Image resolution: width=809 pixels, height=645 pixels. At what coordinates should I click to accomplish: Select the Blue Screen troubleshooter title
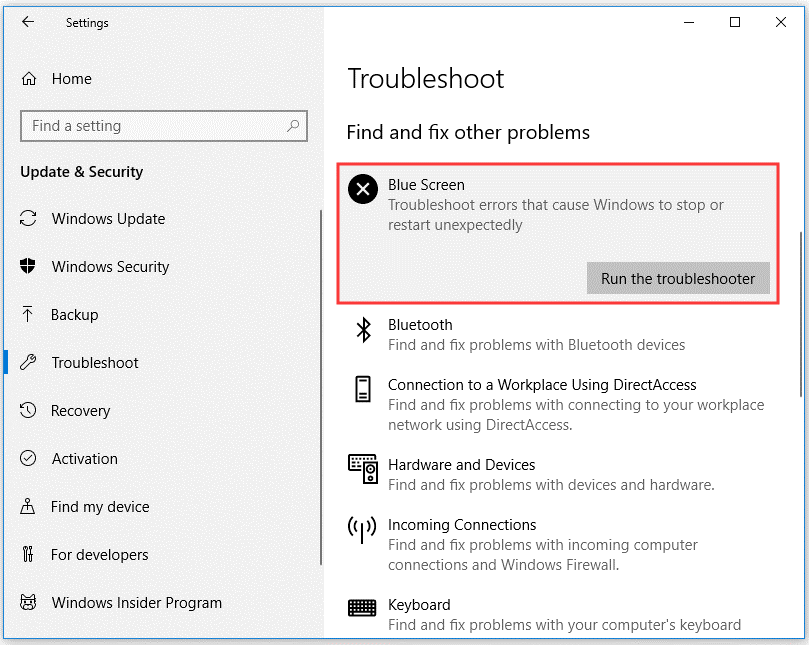(x=426, y=185)
